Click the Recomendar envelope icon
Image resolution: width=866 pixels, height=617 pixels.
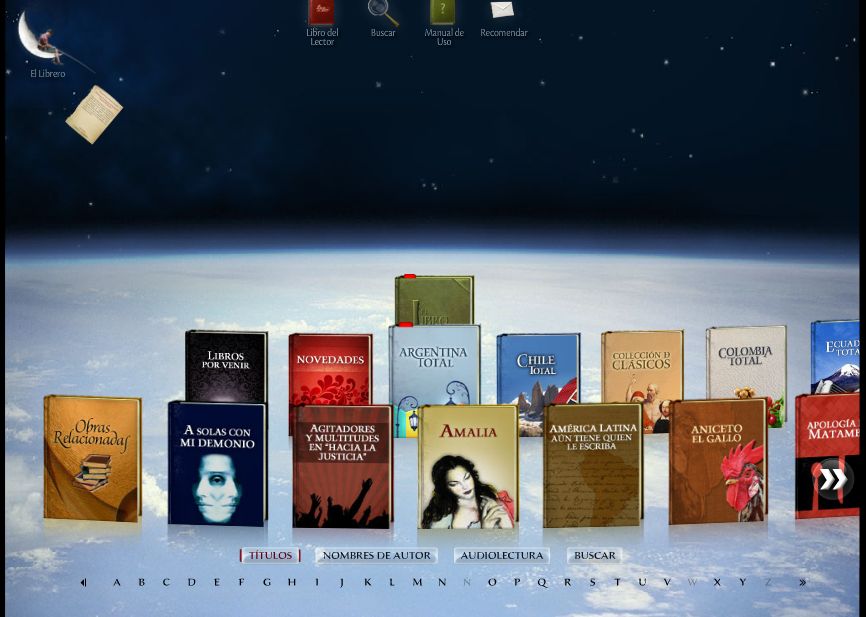502,9
